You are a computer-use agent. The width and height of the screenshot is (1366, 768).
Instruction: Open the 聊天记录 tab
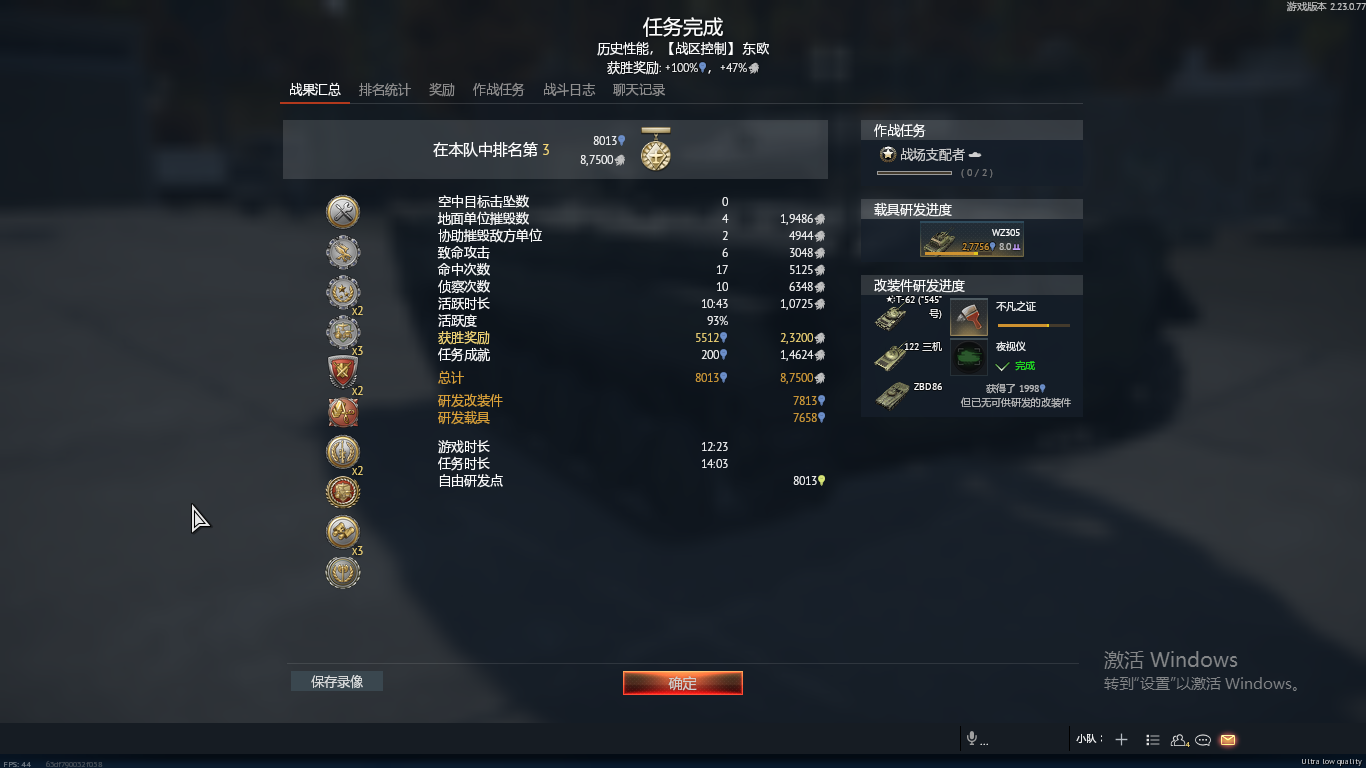click(639, 90)
